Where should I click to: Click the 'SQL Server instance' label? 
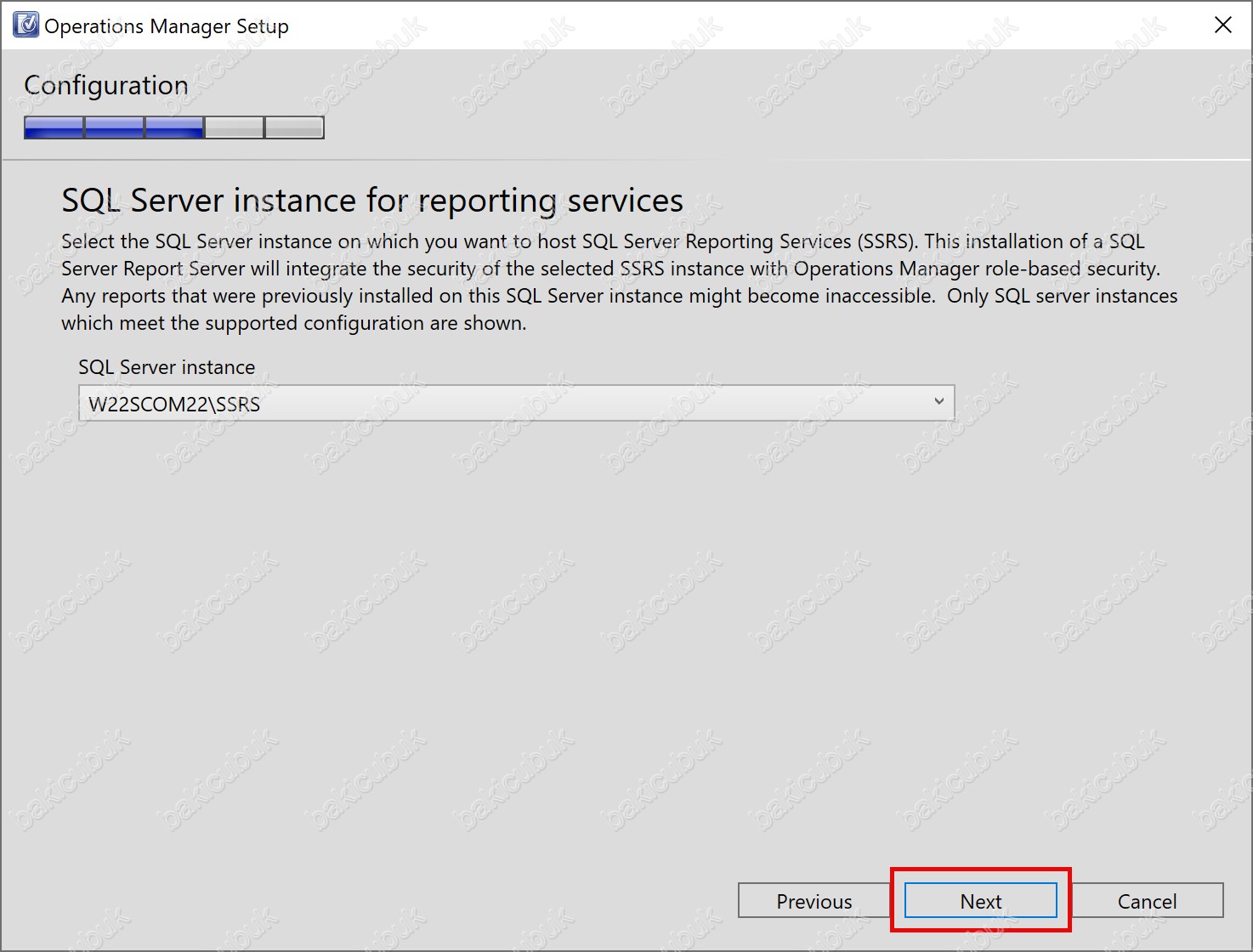coord(167,366)
